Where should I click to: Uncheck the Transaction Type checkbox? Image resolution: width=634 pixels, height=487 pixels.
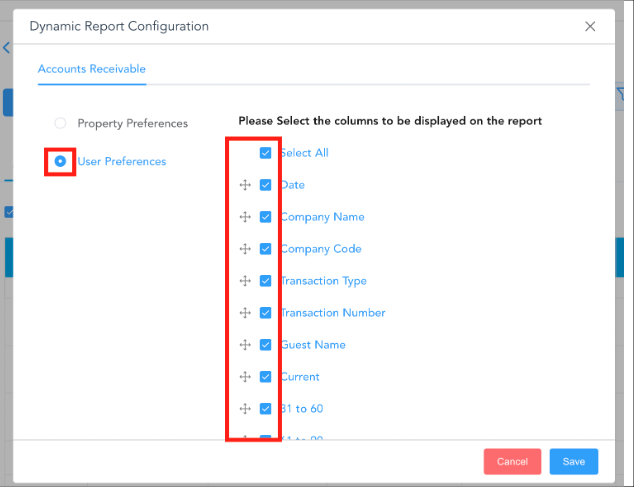(x=265, y=281)
